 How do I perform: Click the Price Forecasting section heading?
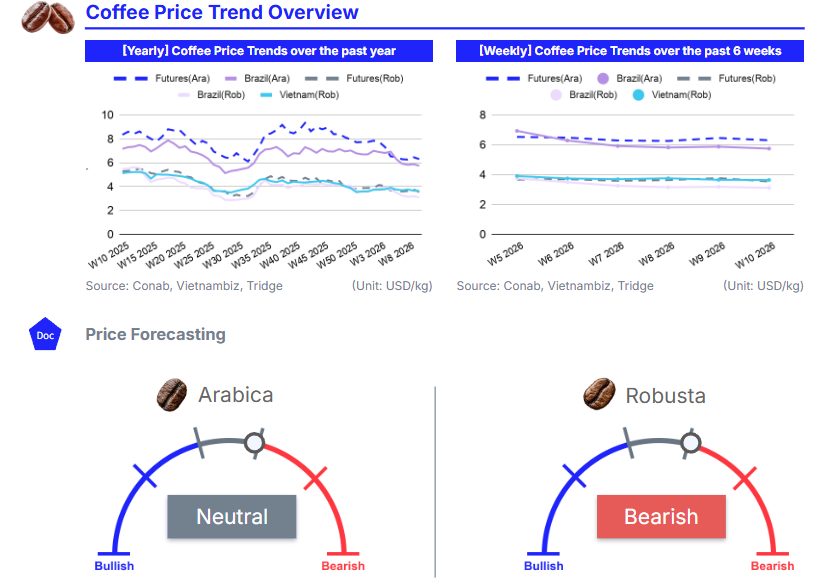(x=155, y=335)
